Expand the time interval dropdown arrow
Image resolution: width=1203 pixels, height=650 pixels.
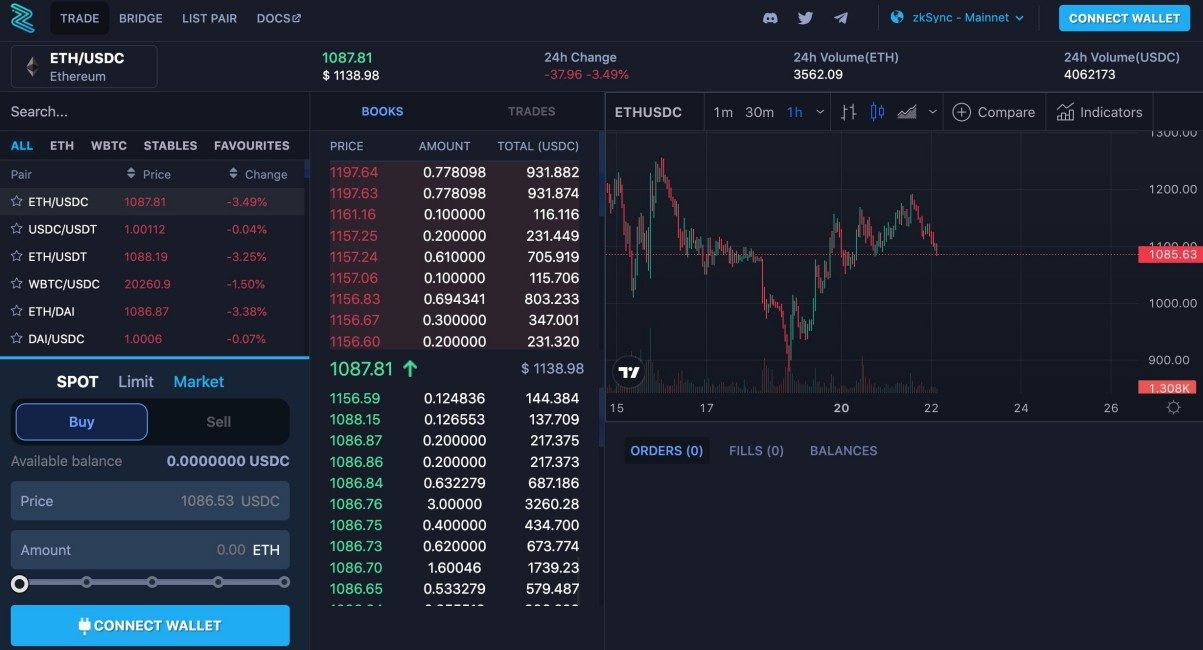point(821,112)
